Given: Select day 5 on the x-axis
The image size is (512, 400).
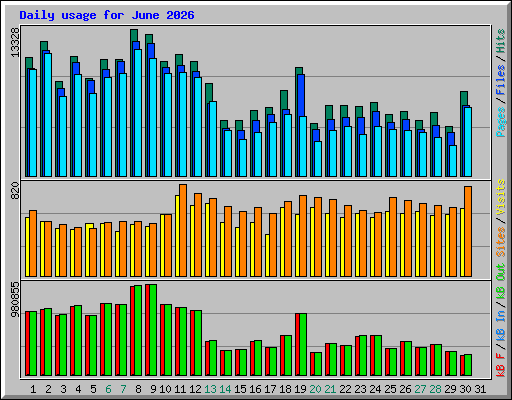Looking at the screenshot, I should click(93, 389).
